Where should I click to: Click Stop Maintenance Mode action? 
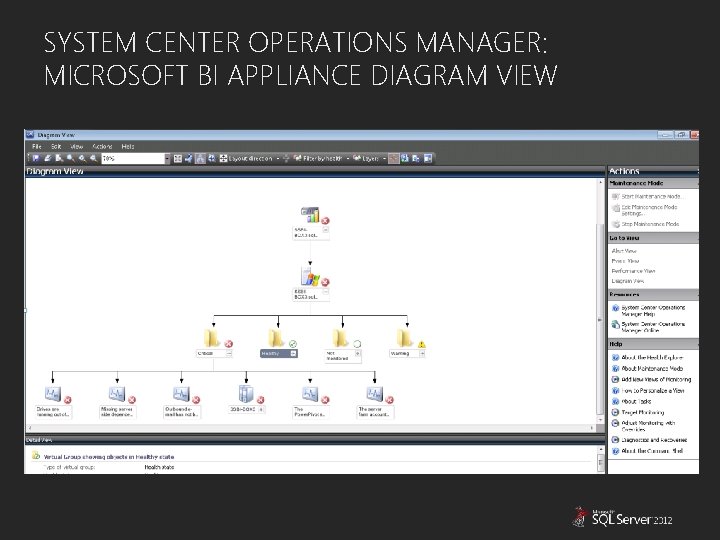(645, 224)
